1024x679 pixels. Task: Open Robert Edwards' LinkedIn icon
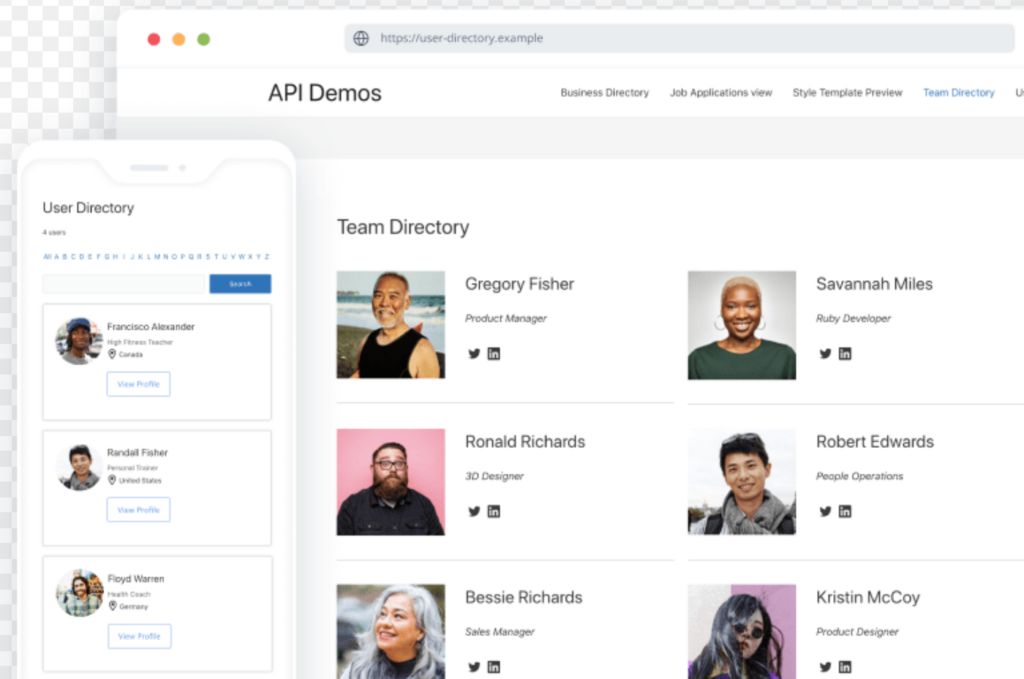845,511
